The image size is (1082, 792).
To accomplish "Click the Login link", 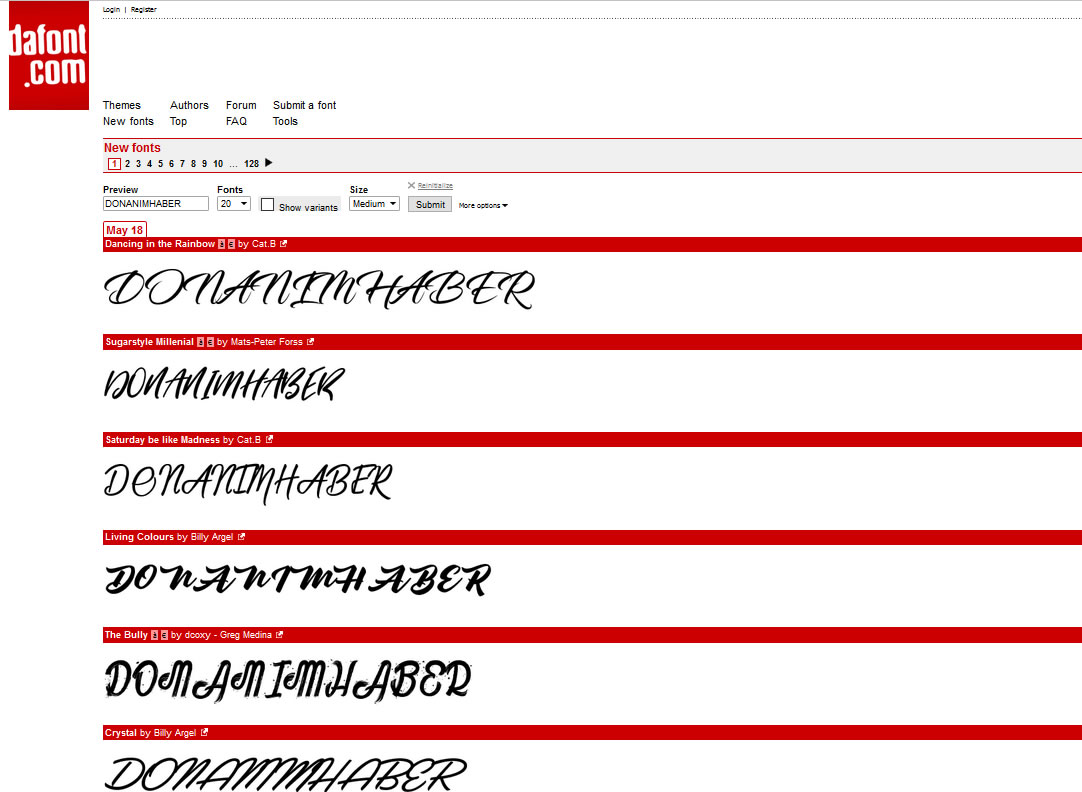I will (x=111, y=10).
